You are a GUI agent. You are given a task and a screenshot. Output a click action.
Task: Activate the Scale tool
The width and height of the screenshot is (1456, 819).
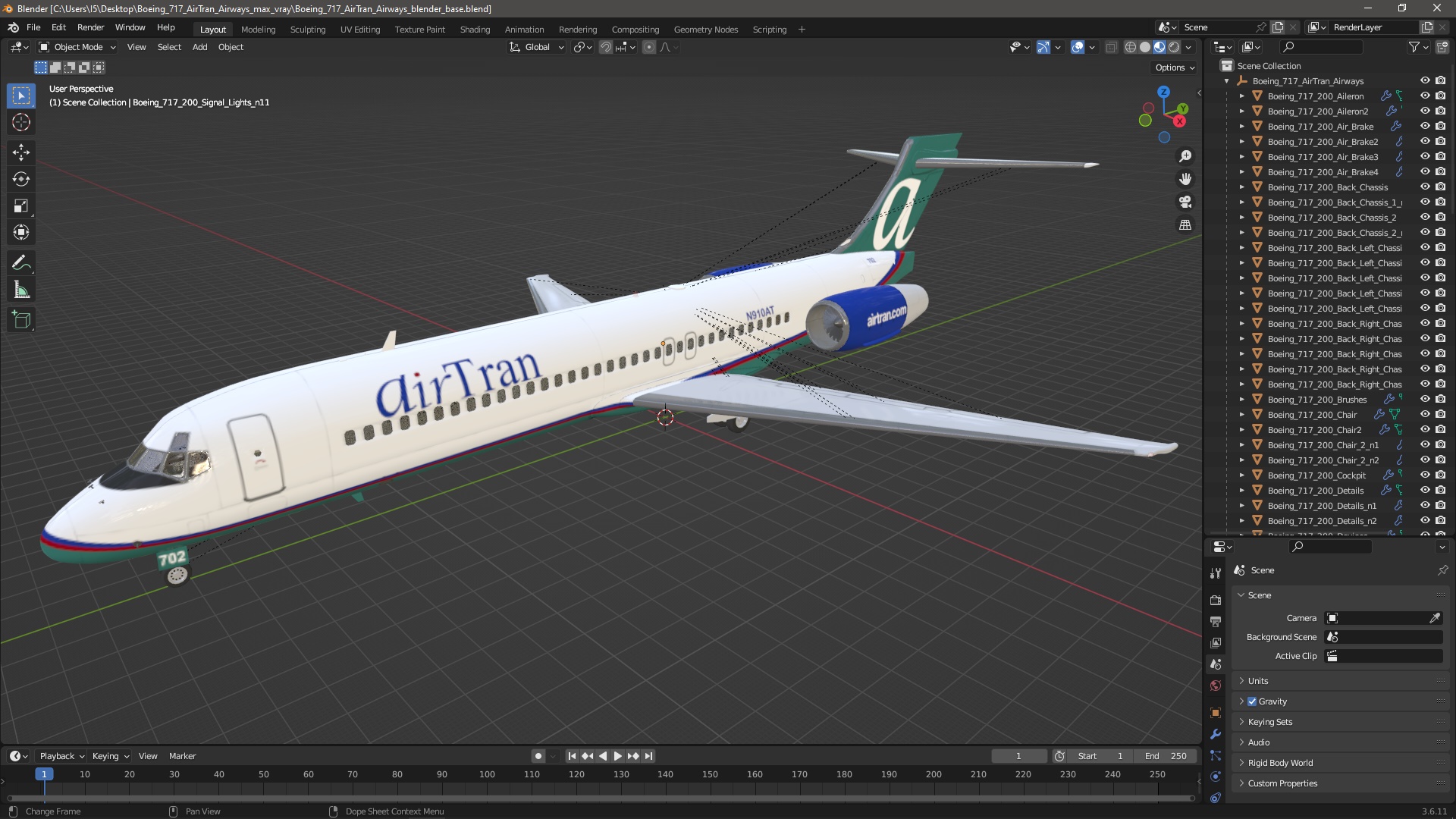(21, 206)
